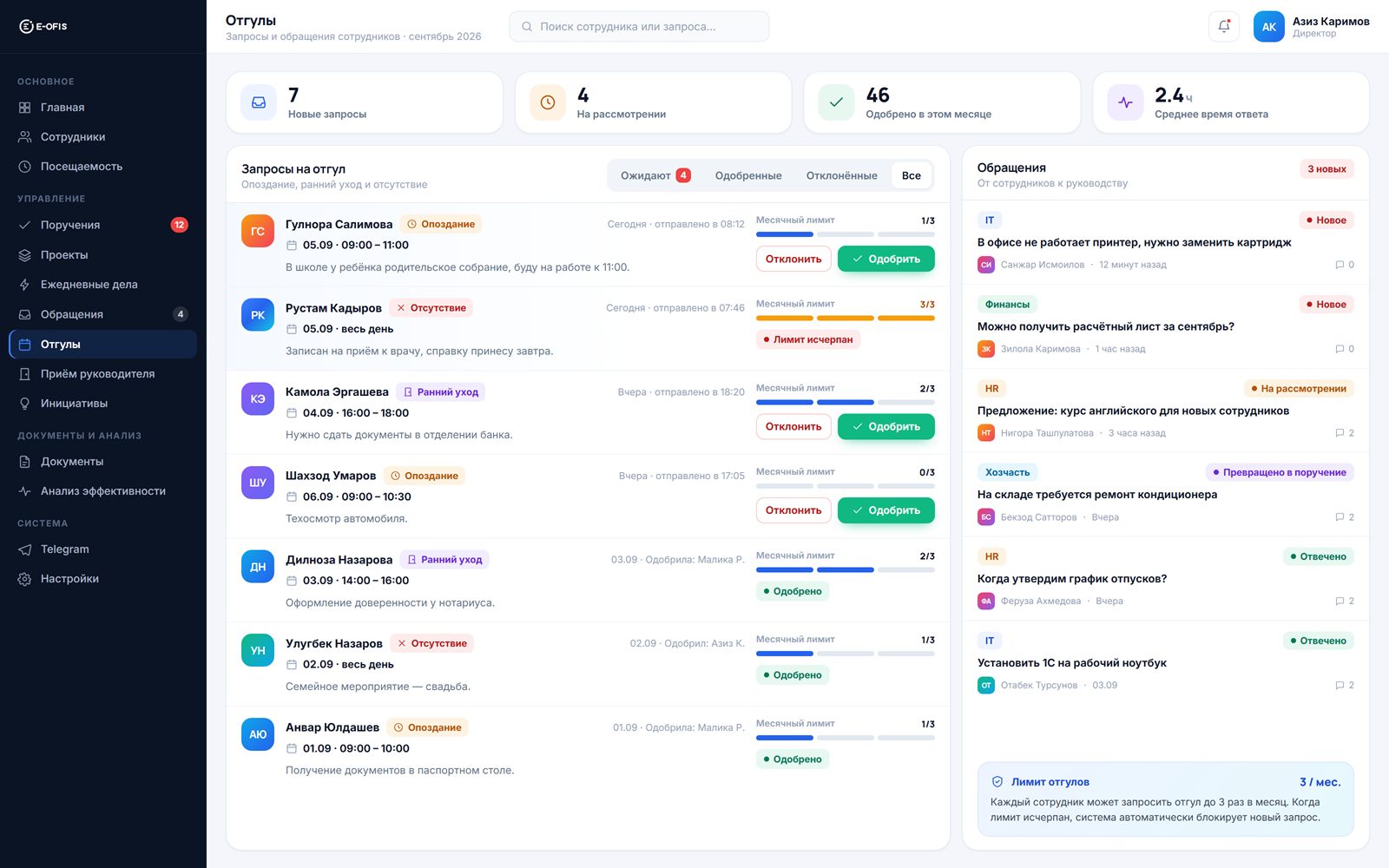Click the Посещаемость clock icon

click(x=24, y=167)
